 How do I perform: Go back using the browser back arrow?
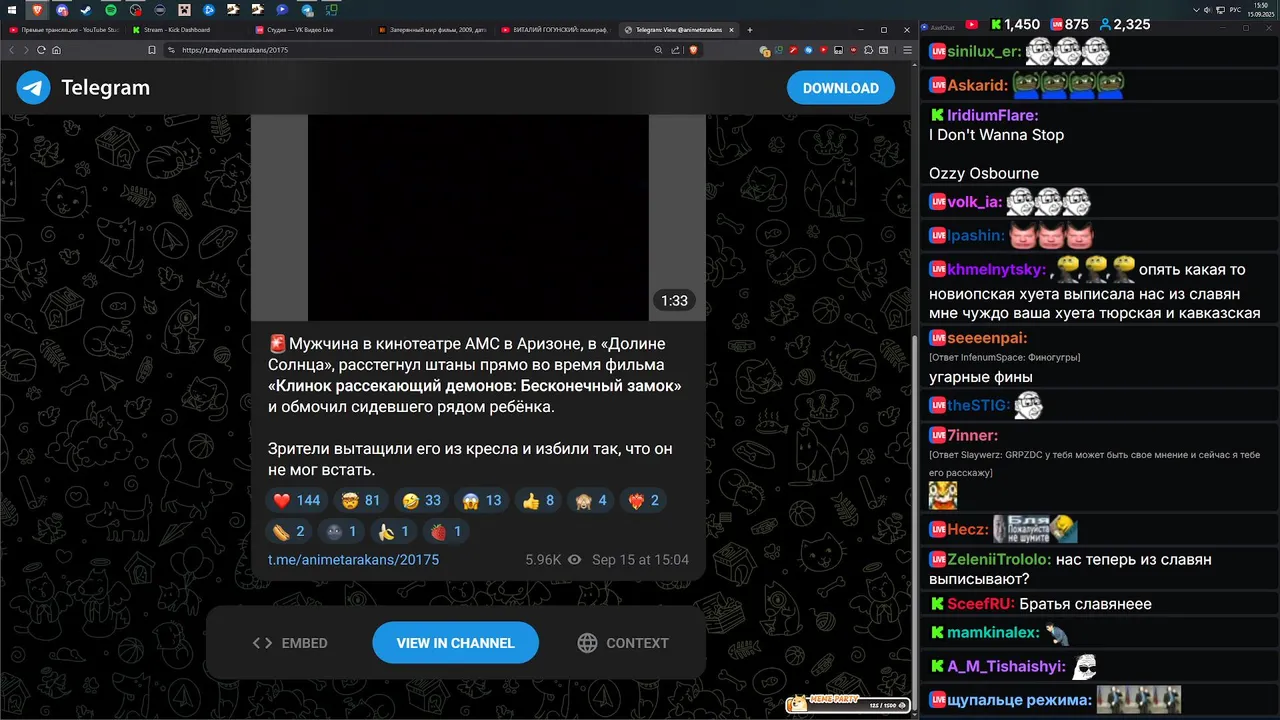tap(12, 50)
